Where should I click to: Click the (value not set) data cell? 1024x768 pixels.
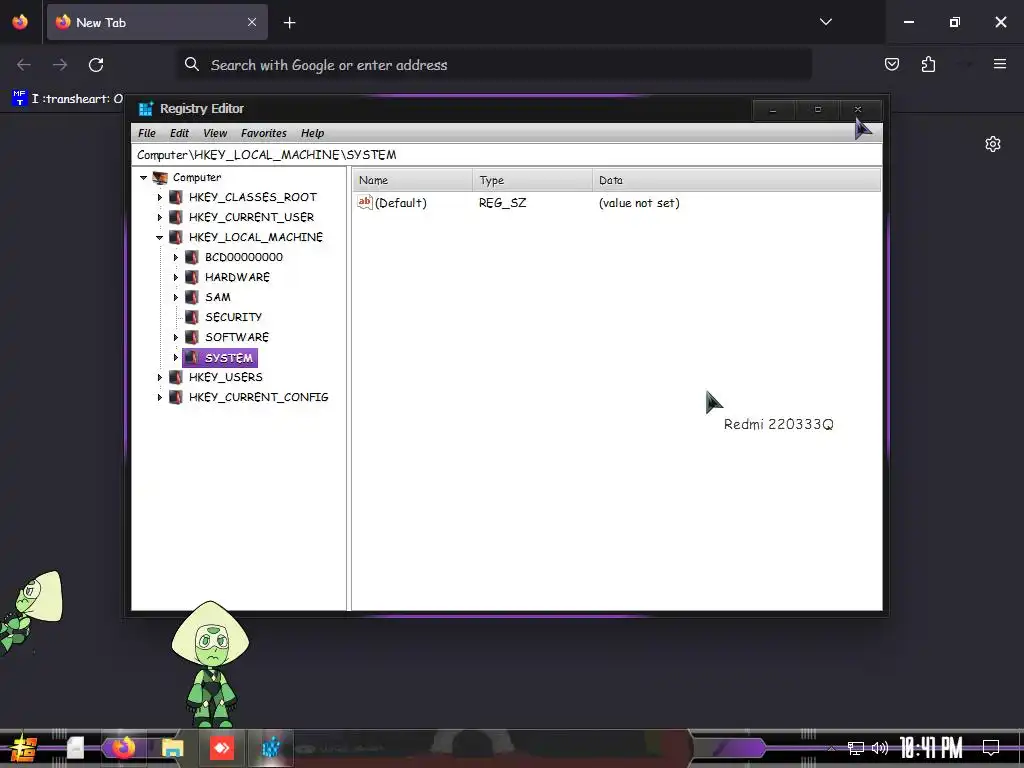tap(639, 203)
